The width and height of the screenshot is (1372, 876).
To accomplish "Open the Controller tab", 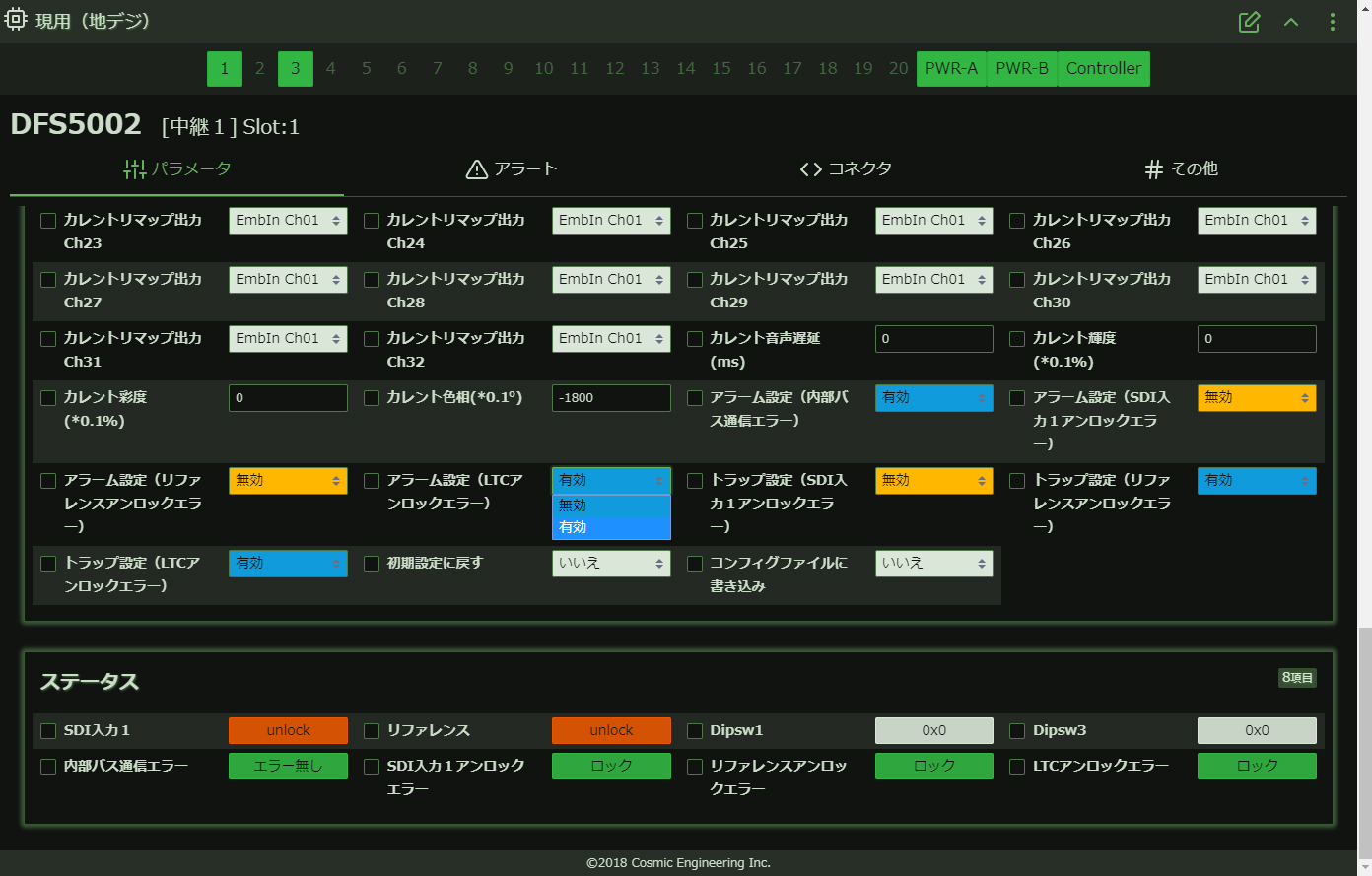I will click(1103, 69).
